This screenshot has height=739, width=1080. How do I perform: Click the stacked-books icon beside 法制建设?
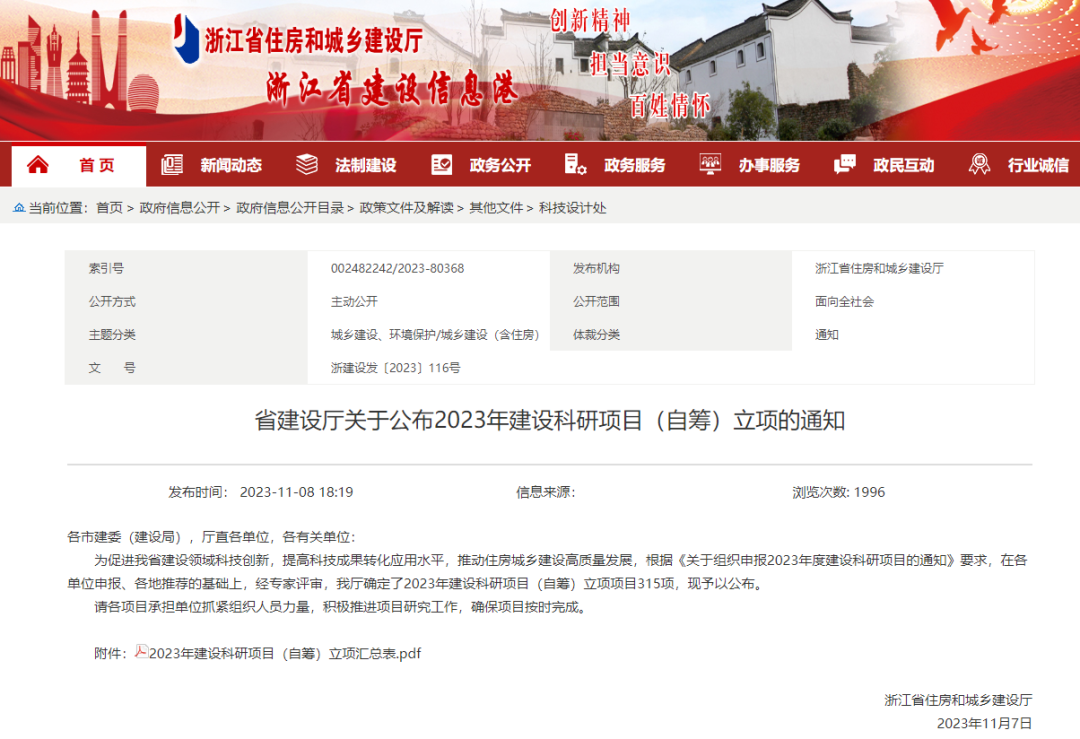click(x=307, y=165)
